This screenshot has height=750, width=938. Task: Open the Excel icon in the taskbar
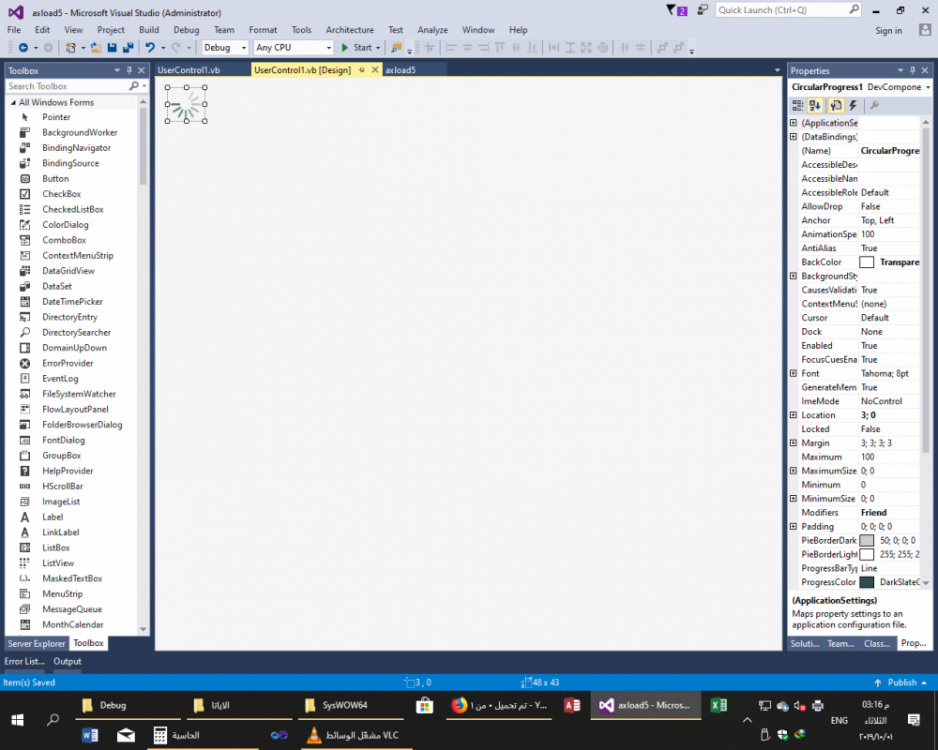(718, 706)
